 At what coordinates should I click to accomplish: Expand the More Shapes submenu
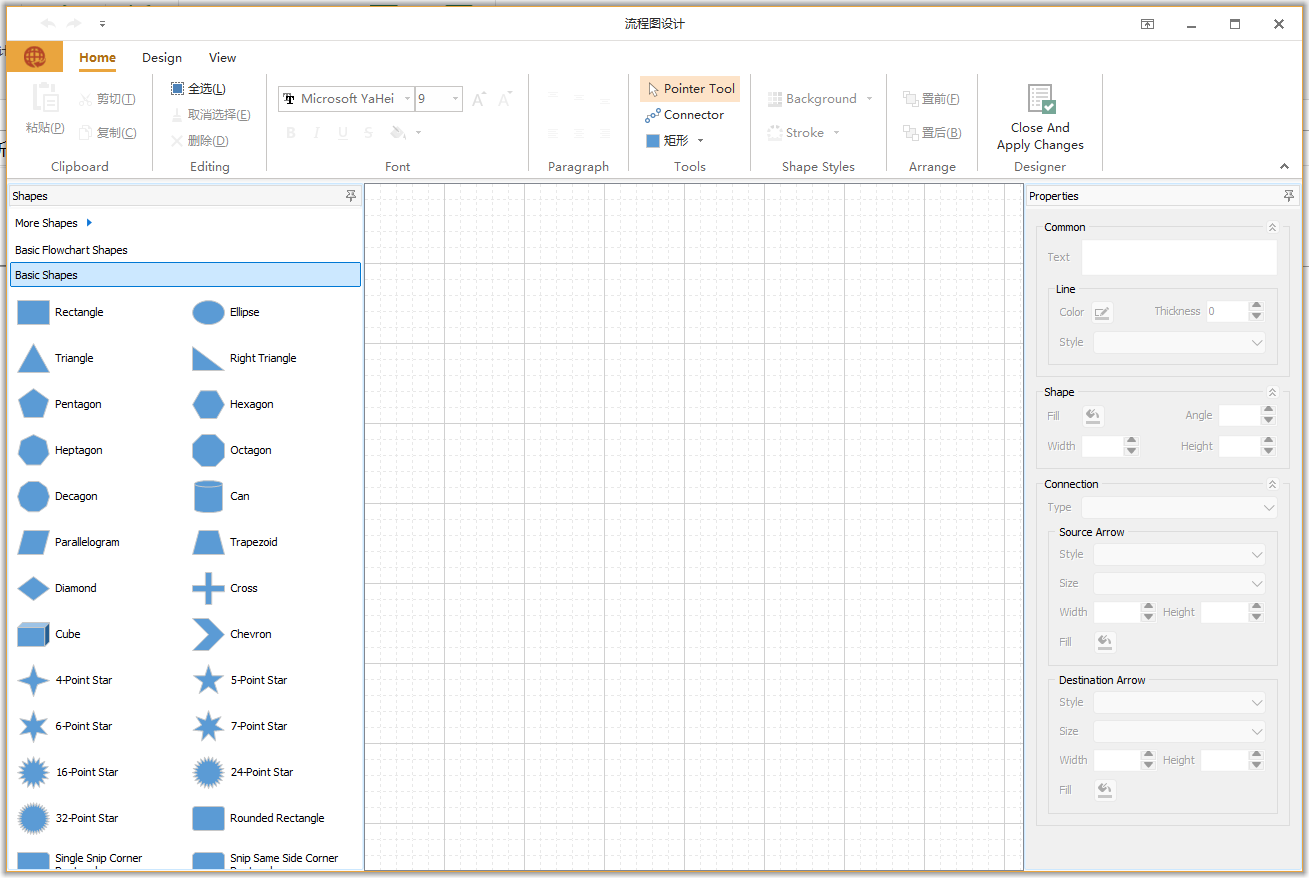point(89,223)
